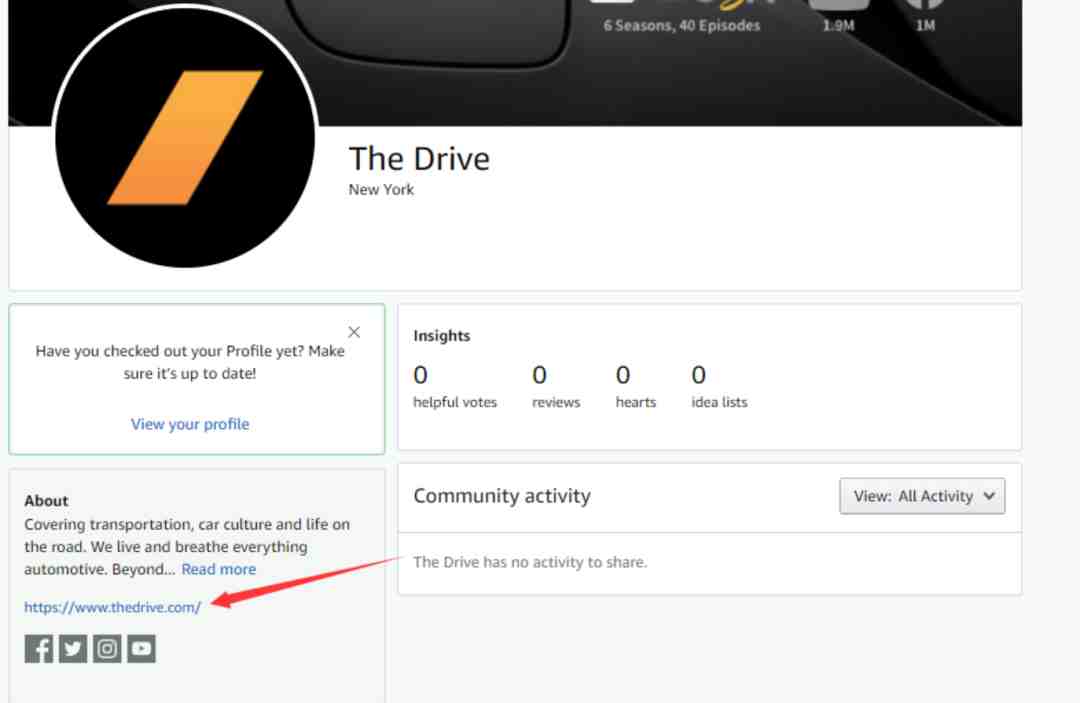Open the Twitter social icon

tap(73, 649)
